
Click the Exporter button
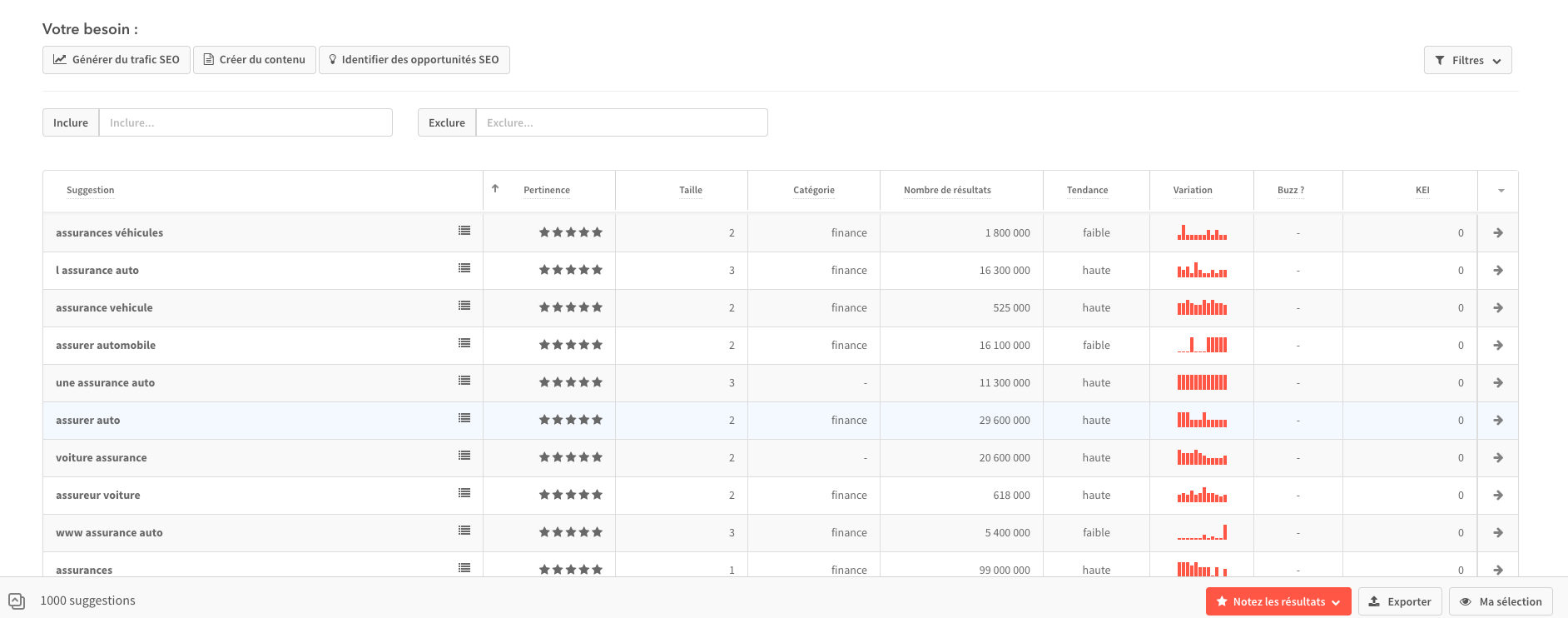1400,601
